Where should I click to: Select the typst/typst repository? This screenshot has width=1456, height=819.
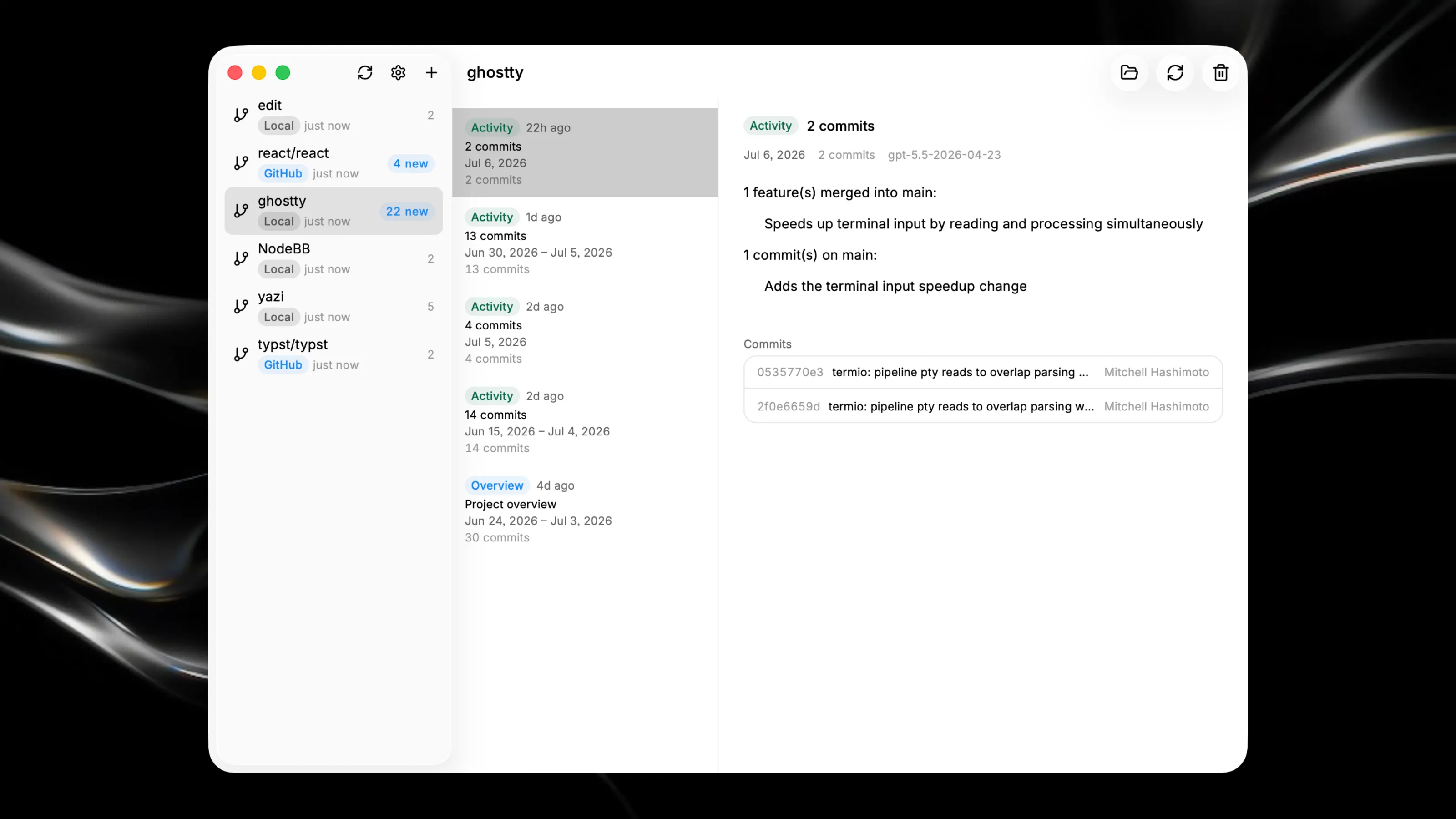tap(334, 354)
